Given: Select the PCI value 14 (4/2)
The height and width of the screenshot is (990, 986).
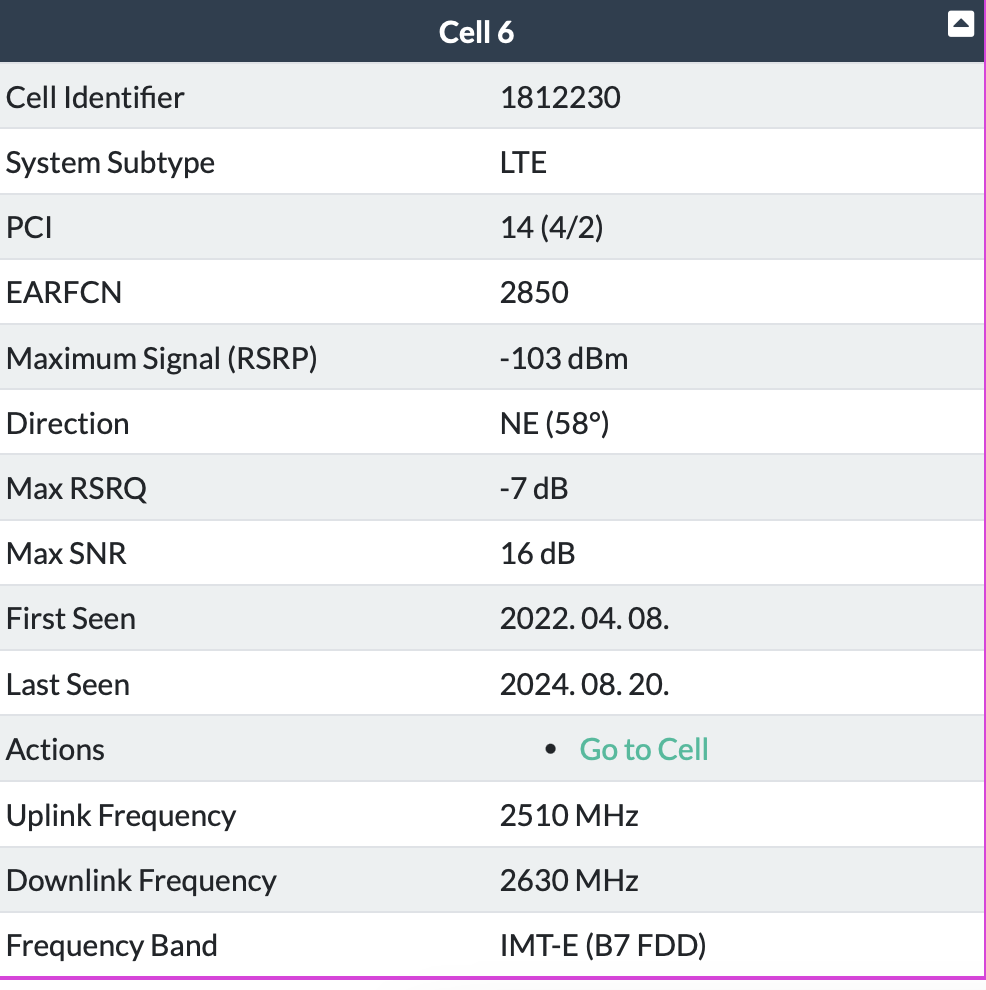Looking at the screenshot, I should [x=551, y=228].
